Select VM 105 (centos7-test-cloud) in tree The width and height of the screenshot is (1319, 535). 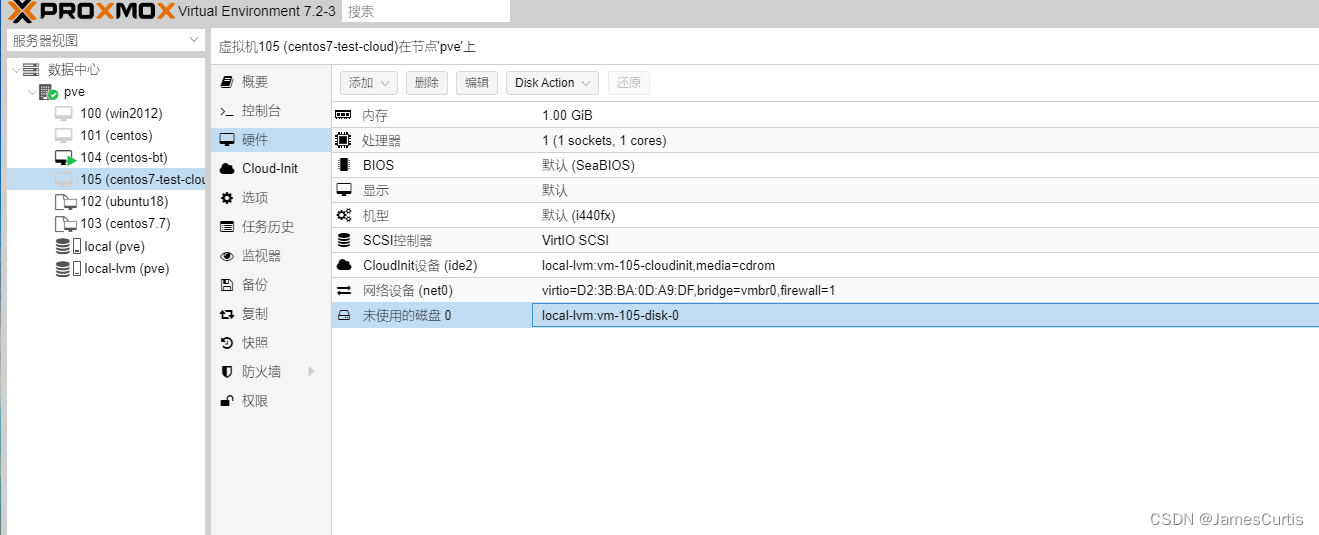(x=106, y=179)
